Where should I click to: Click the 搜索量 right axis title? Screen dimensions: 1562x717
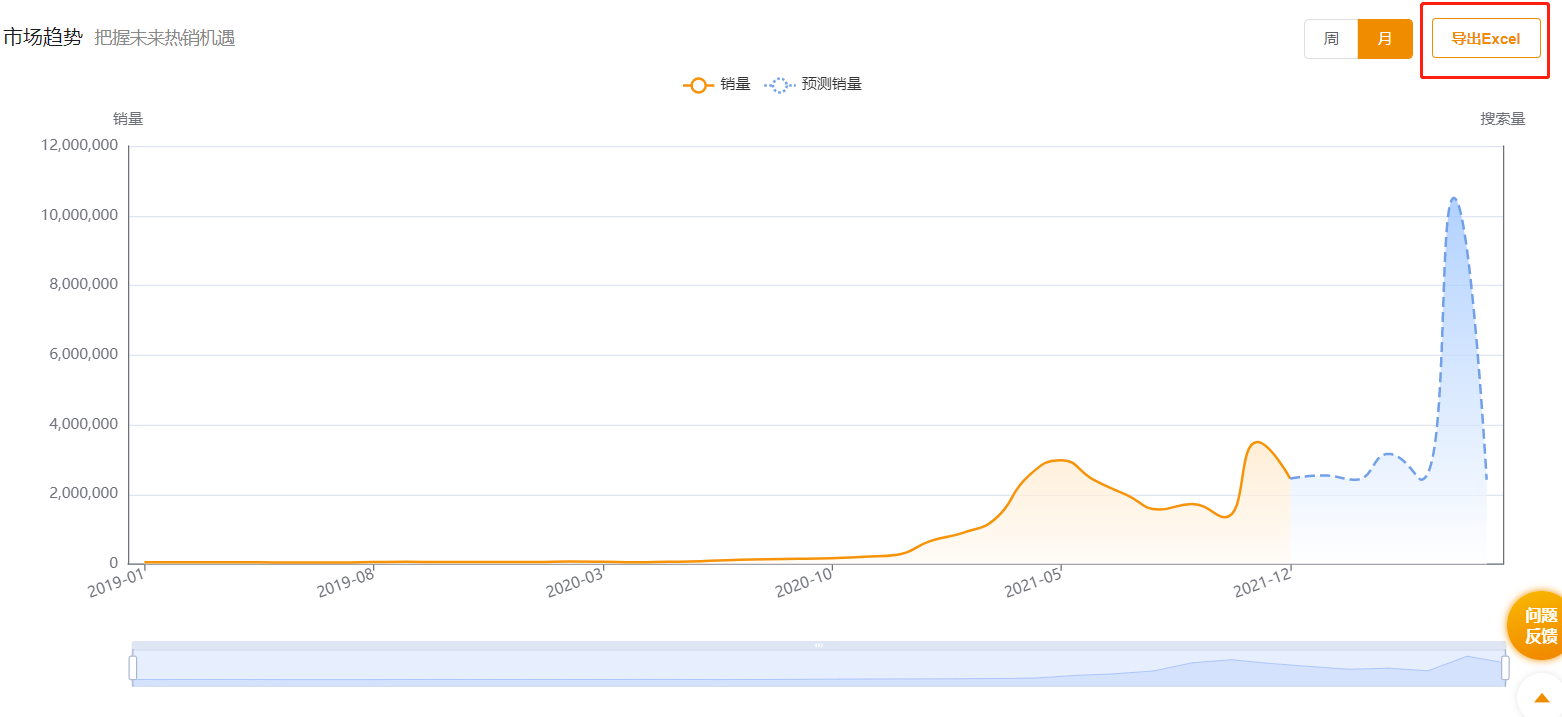1502,119
